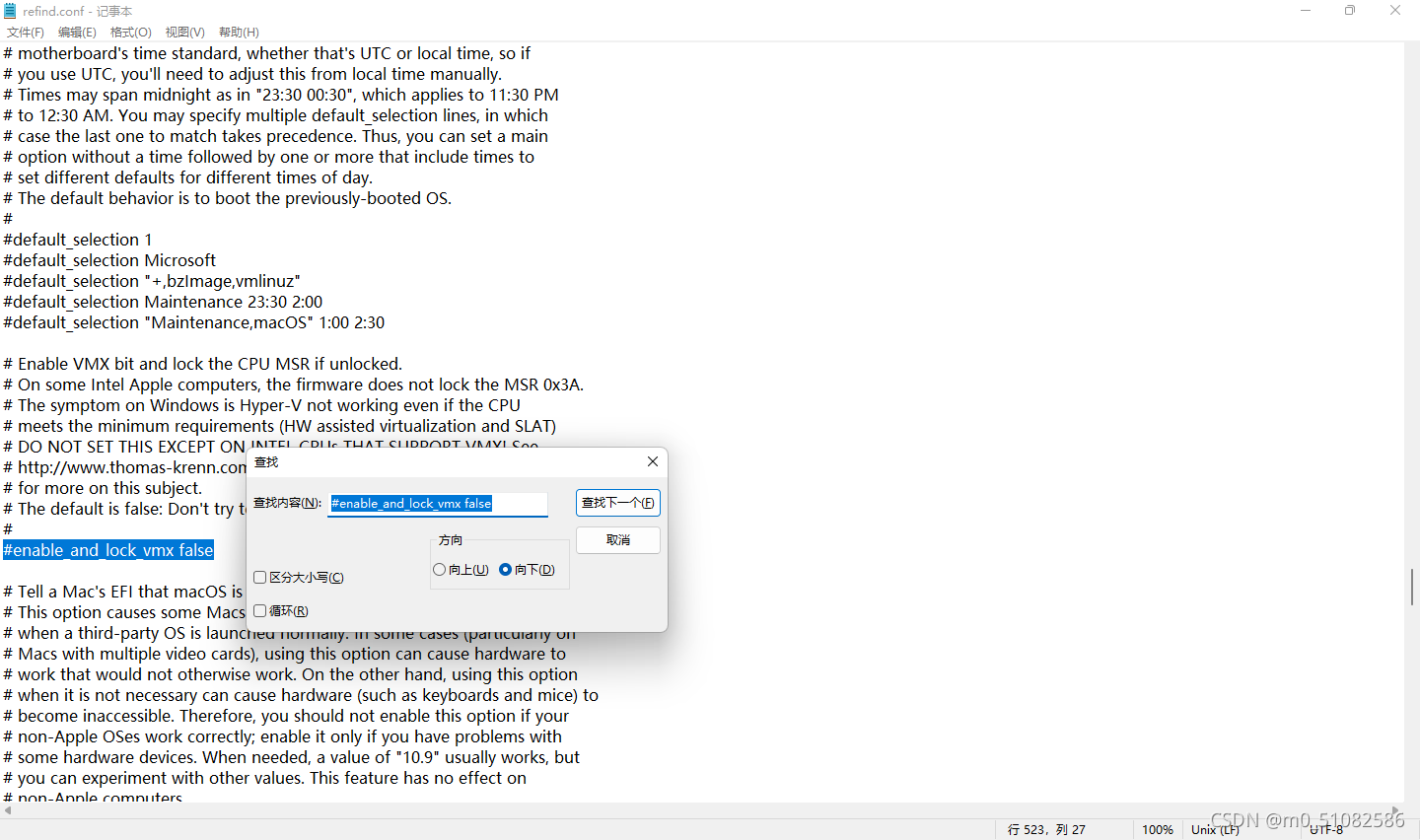The height and width of the screenshot is (840, 1420).
Task: Click the line "# The default behavior is to boot"
Action: pos(228,198)
